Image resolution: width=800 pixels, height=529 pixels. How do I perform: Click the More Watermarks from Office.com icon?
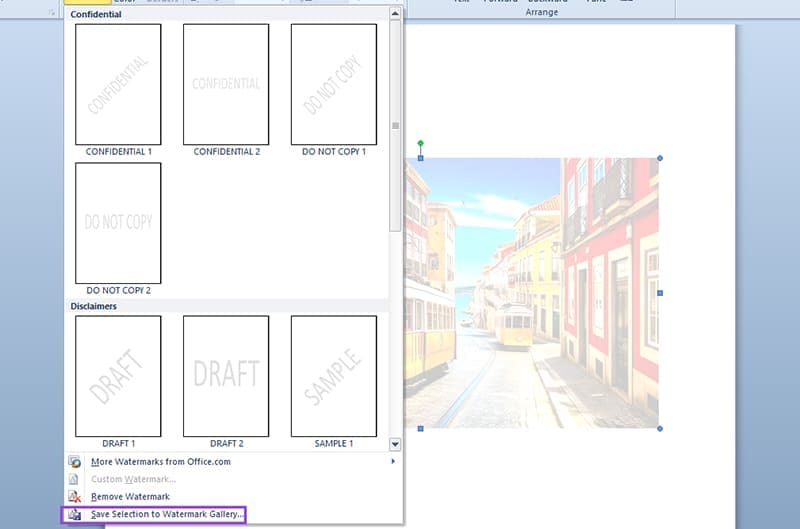(75, 462)
